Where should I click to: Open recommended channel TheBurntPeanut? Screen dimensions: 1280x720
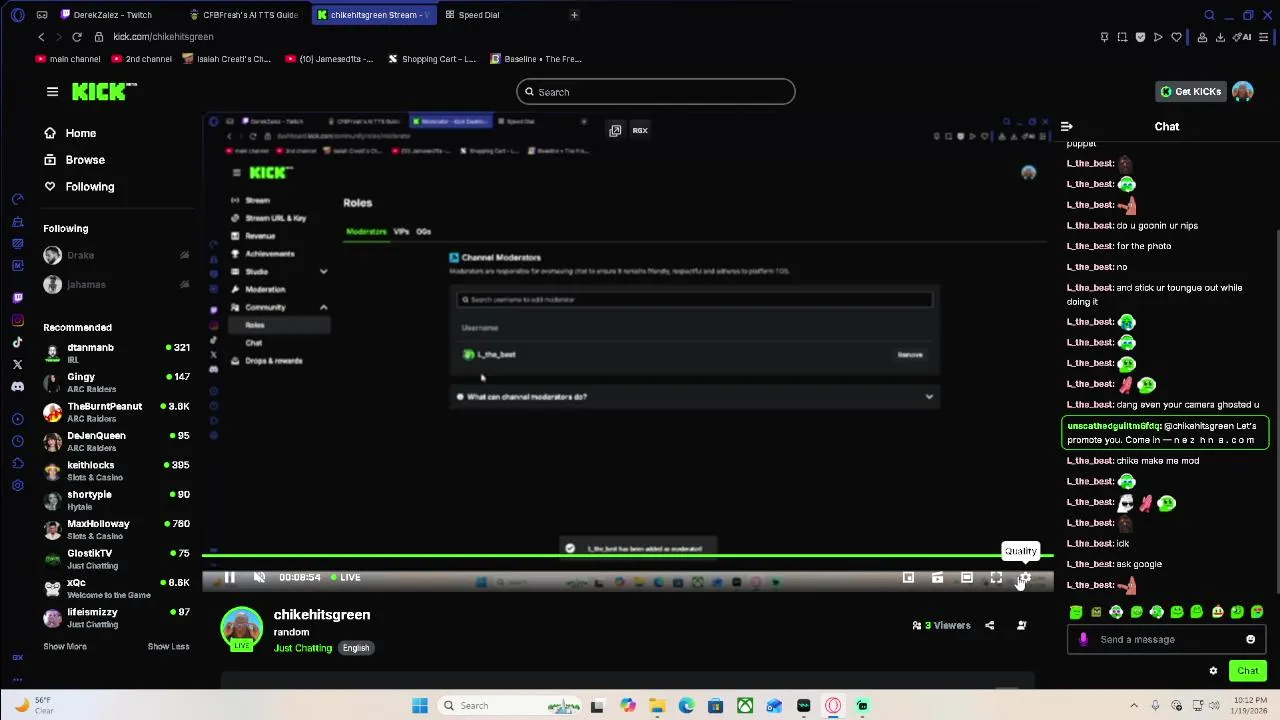[116, 412]
